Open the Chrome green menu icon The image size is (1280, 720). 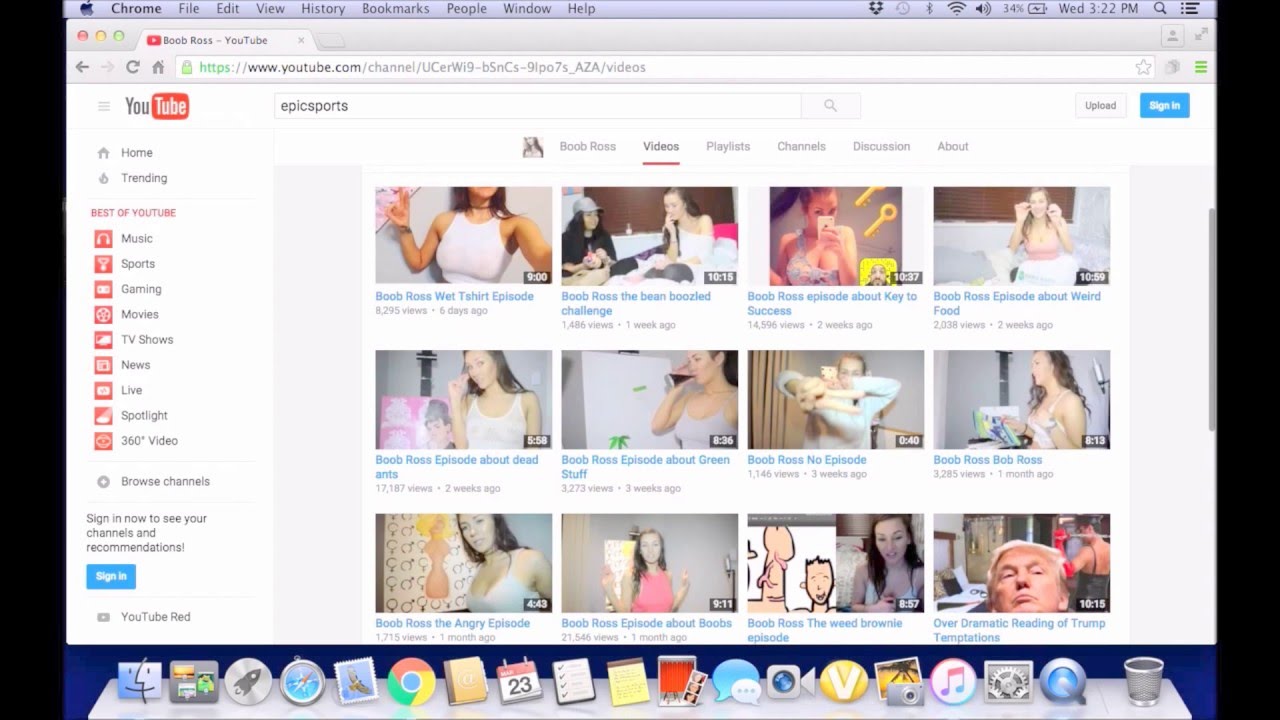pos(1200,67)
